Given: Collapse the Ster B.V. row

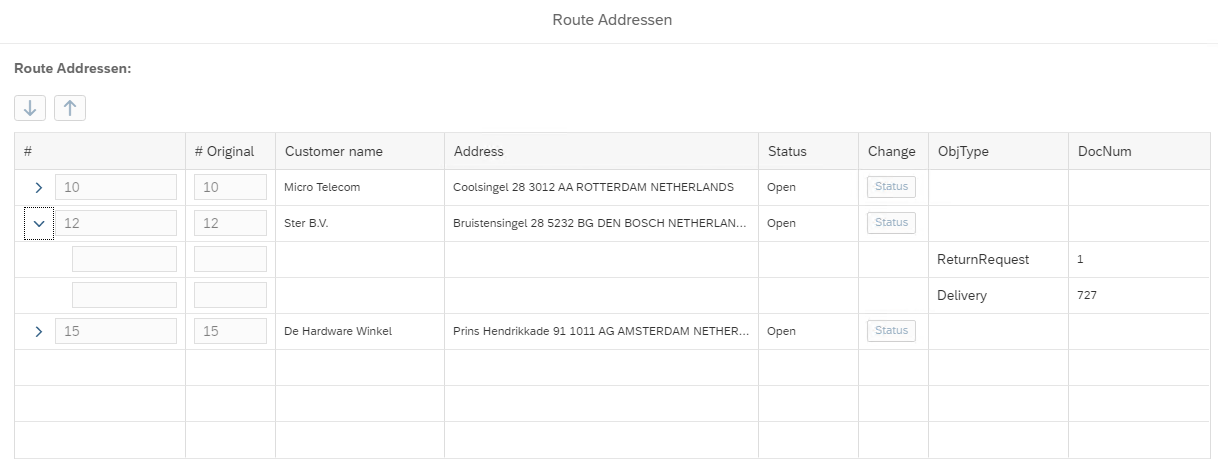Looking at the screenshot, I should tap(38, 224).
